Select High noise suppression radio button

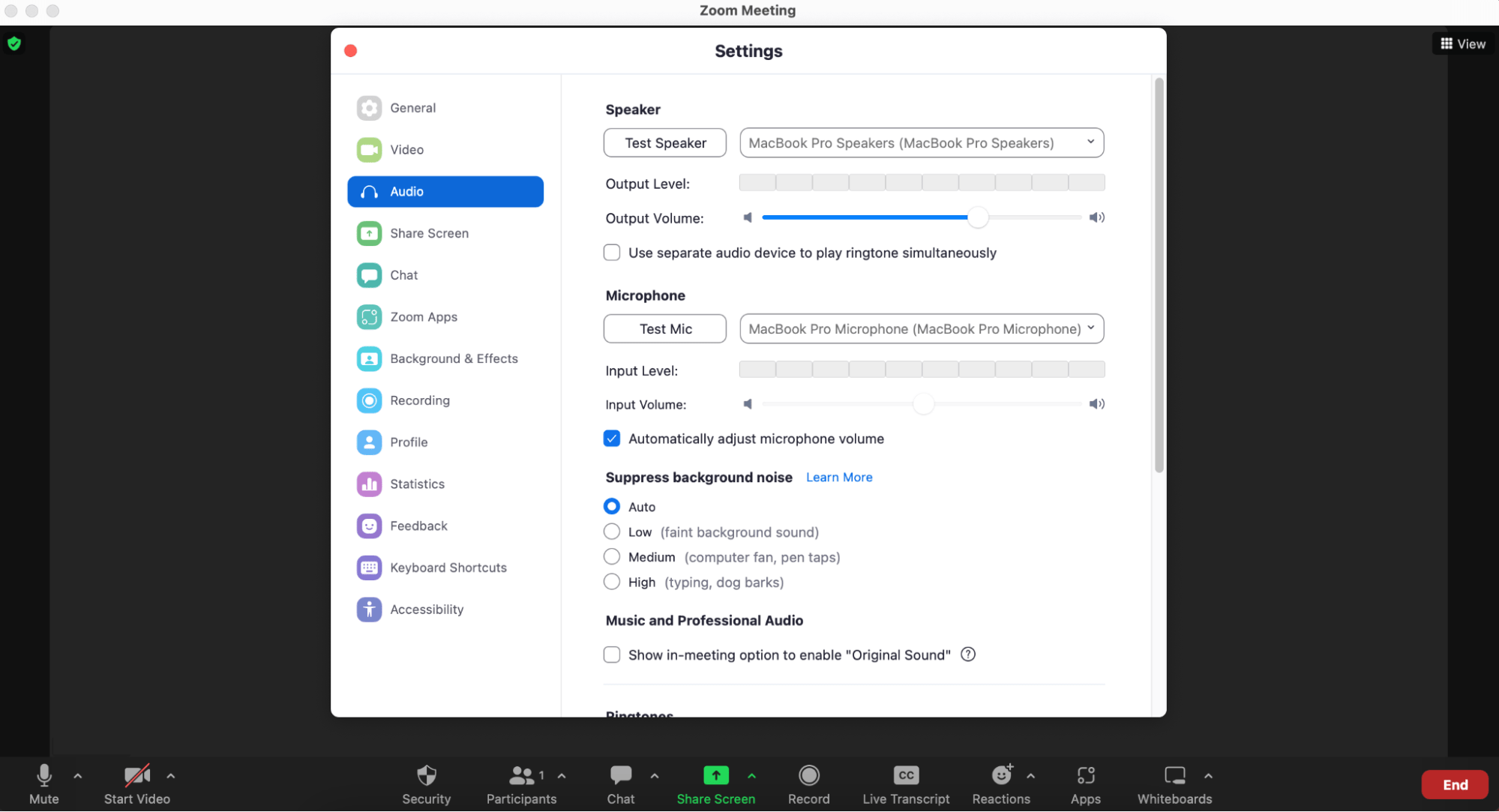[612, 582]
